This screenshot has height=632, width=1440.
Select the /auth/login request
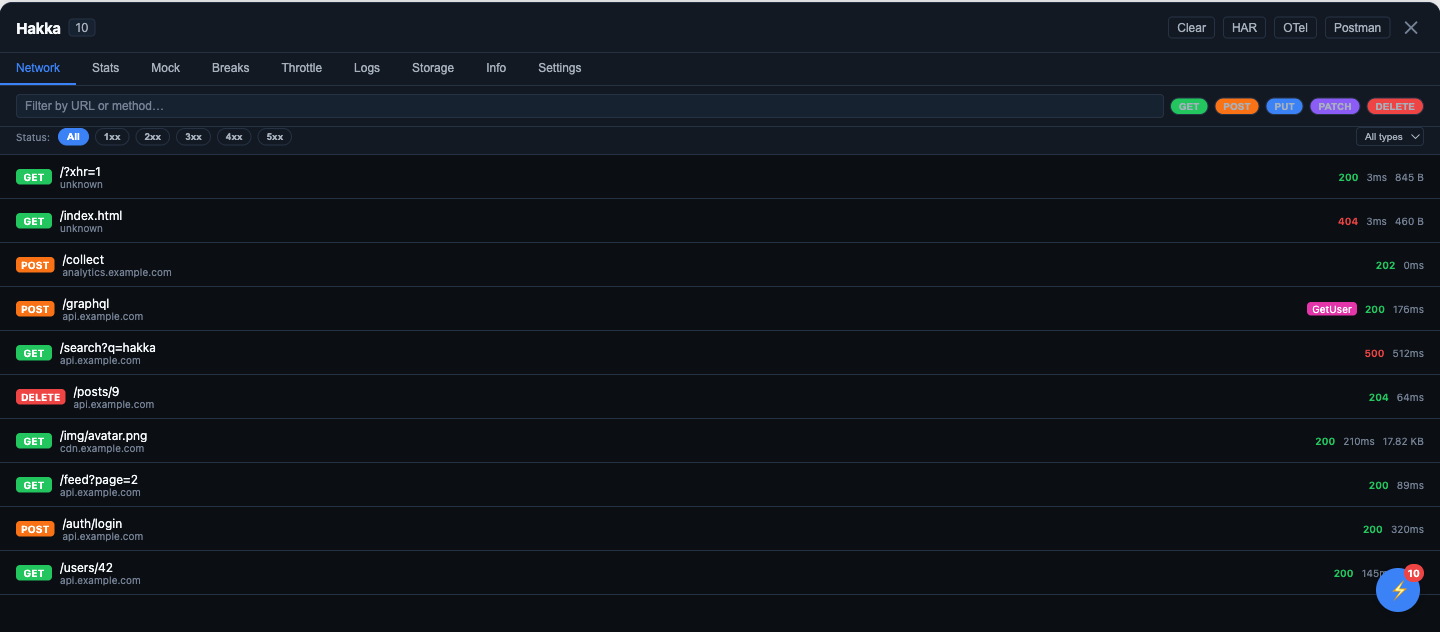click(720, 529)
